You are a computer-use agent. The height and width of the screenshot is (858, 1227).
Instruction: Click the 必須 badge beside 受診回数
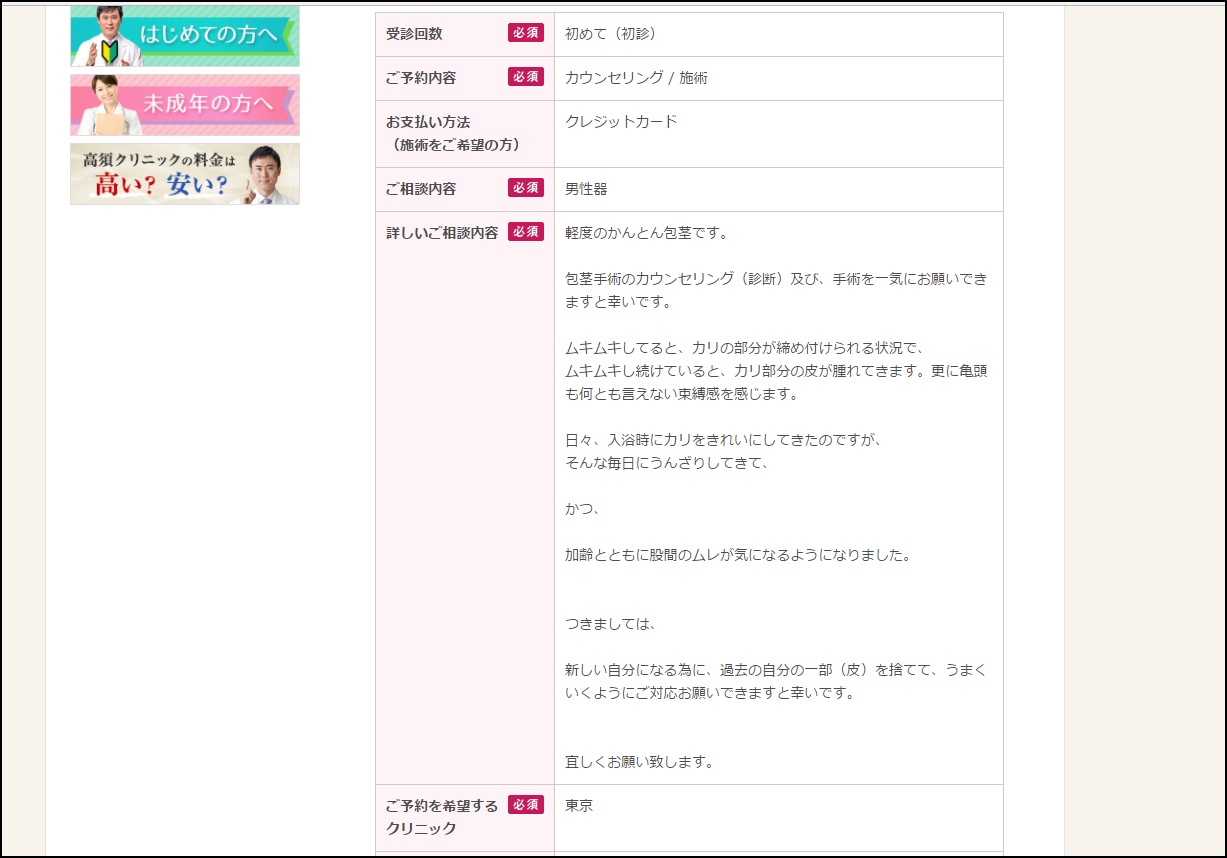coord(527,33)
